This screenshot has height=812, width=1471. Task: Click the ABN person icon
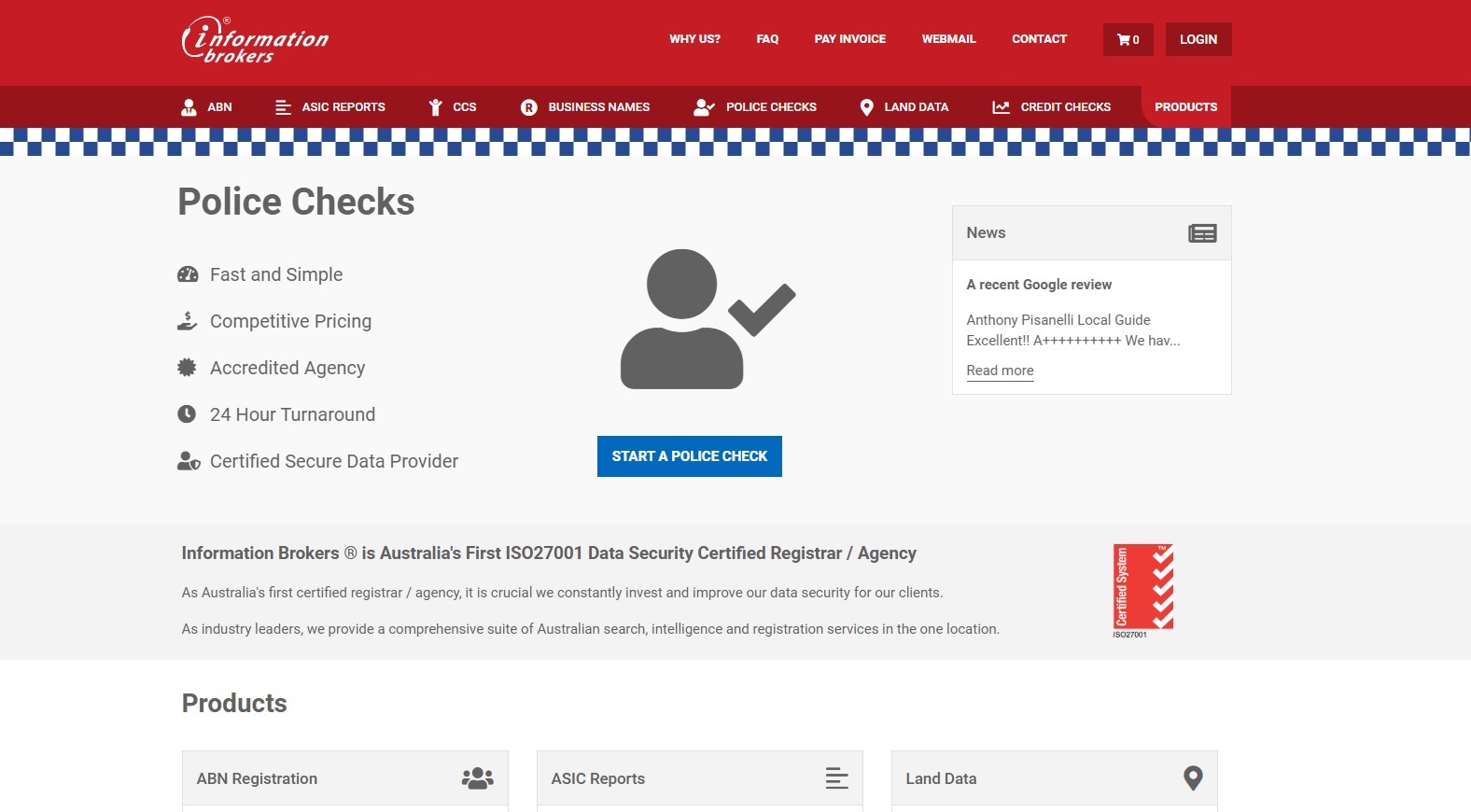point(189,107)
